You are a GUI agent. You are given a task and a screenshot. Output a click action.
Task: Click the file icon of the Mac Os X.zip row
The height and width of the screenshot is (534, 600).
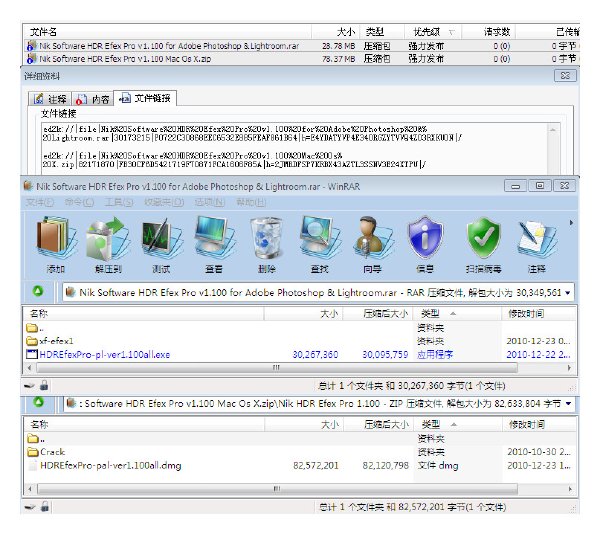(31, 59)
